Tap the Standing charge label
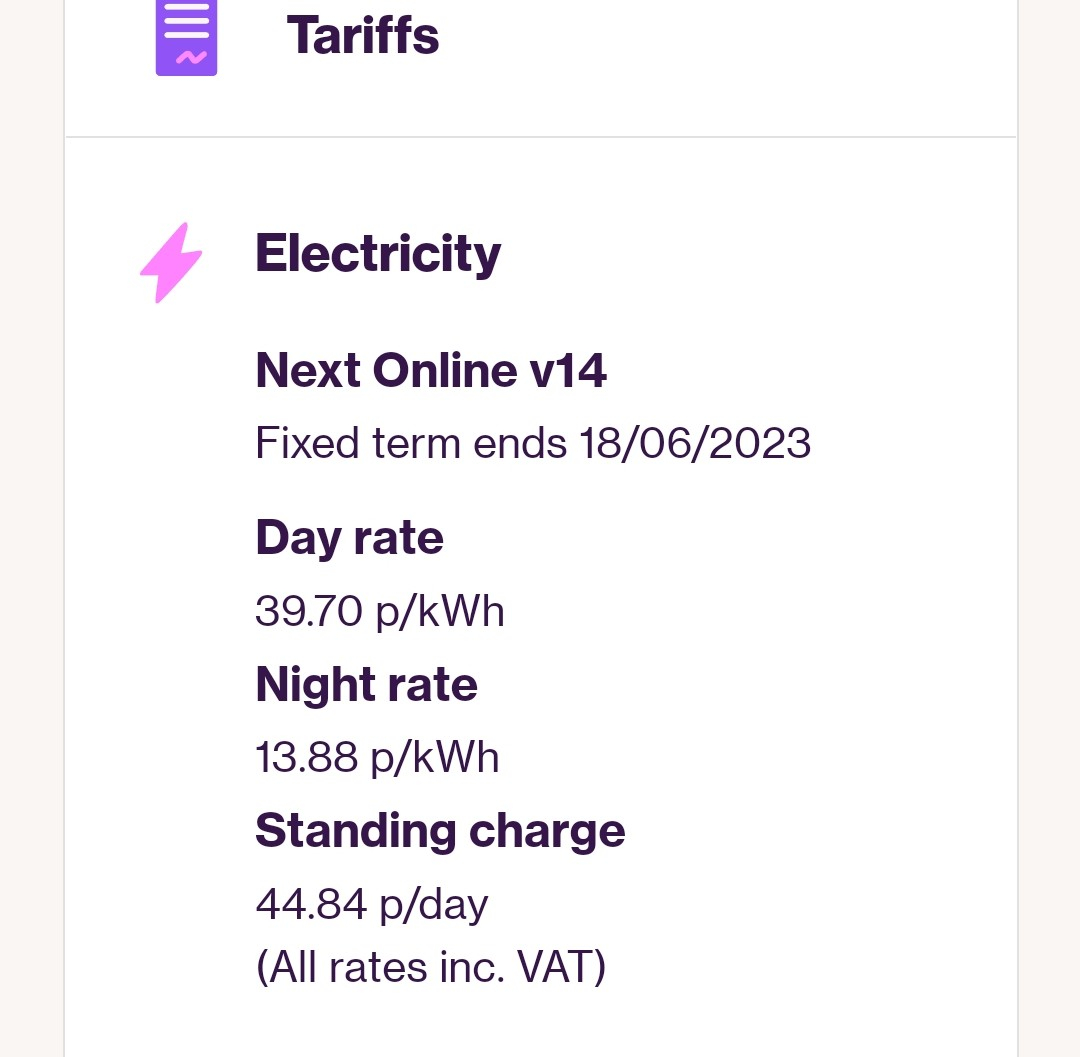The height and width of the screenshot is (1057, 1080). coord(440,831)
